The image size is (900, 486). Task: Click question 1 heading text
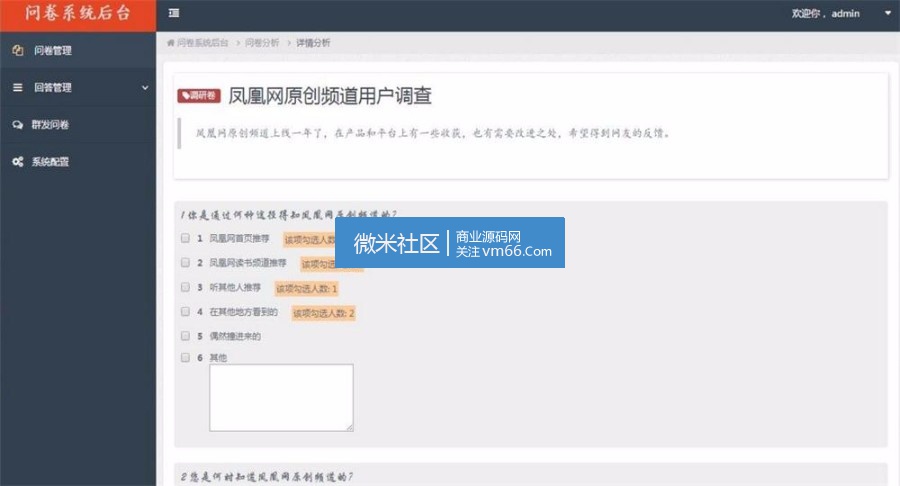tap(288, 215)
